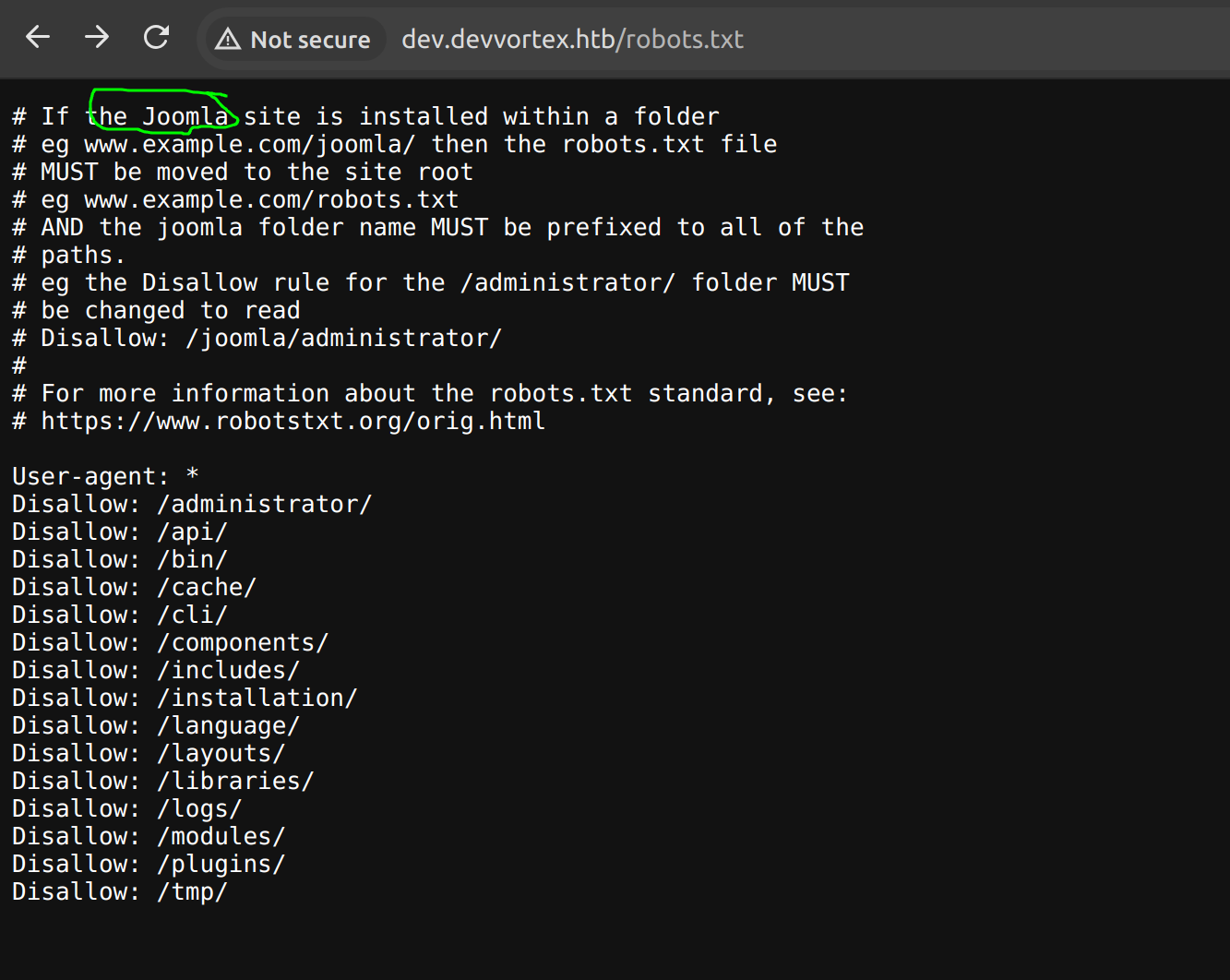This screenshot has width=1230, height=980.
Task: Click the www.example.com/joomla/ example text
Action: click(249, 145)
